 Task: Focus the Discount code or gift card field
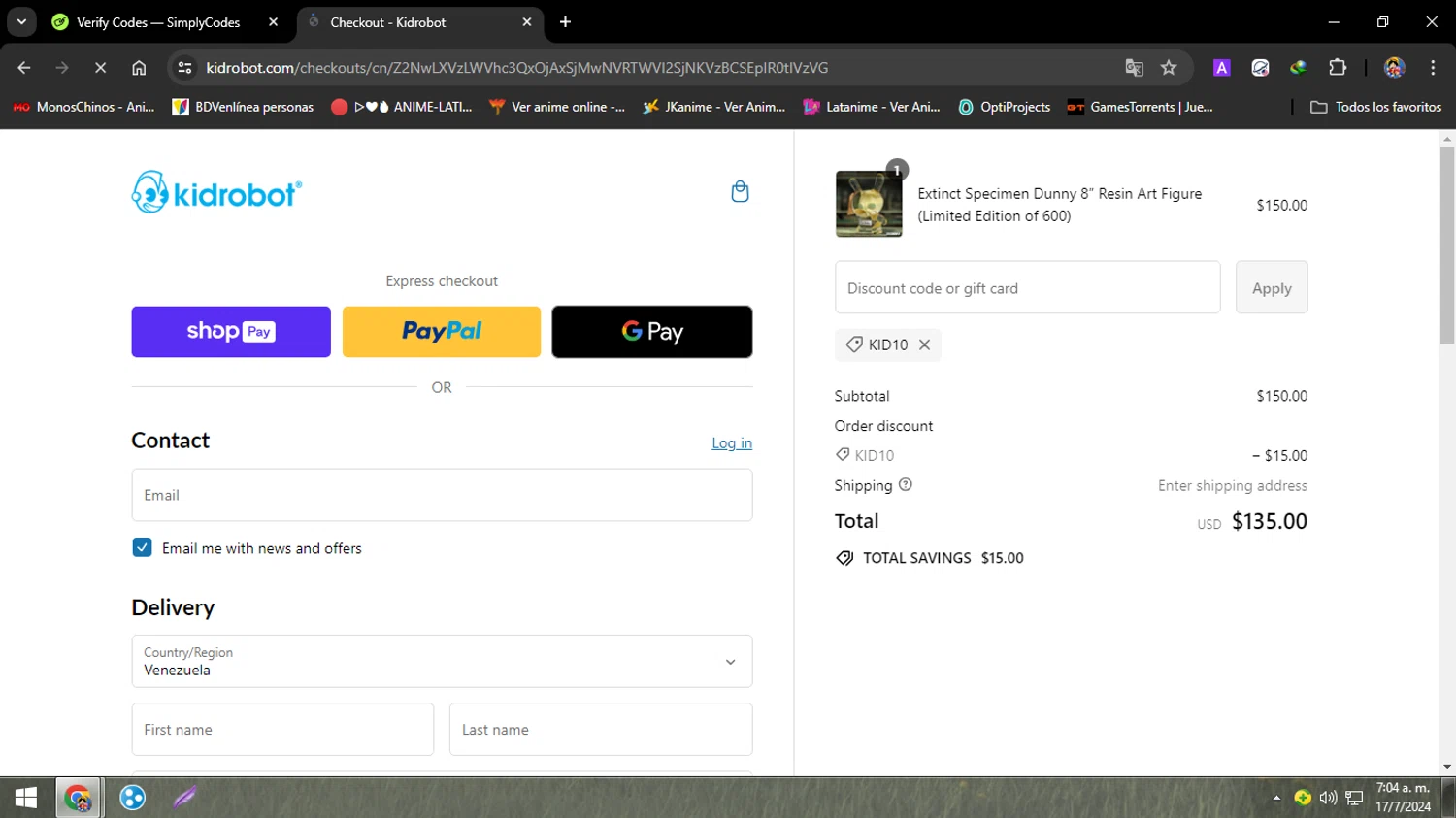1027,287
